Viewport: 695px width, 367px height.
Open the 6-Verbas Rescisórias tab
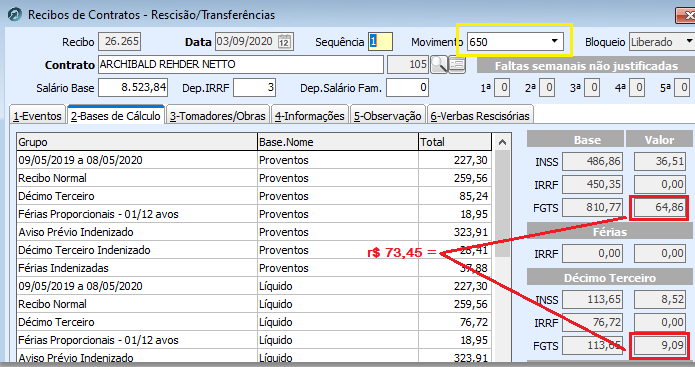(x=480, y=116)
